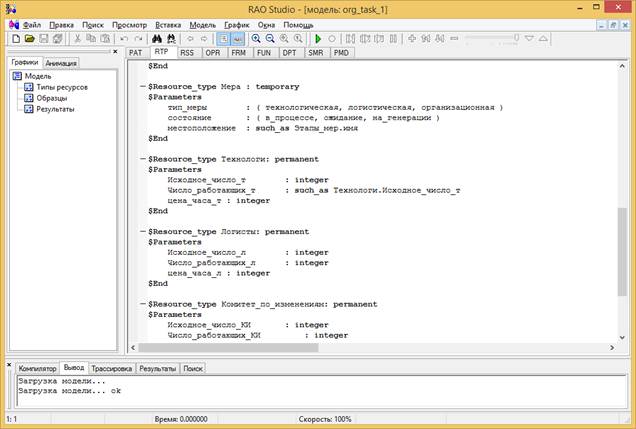Image resolution: width=636 pixels, height=429 pixels.
Task: Open the Вставка menu
Action: 168,25
